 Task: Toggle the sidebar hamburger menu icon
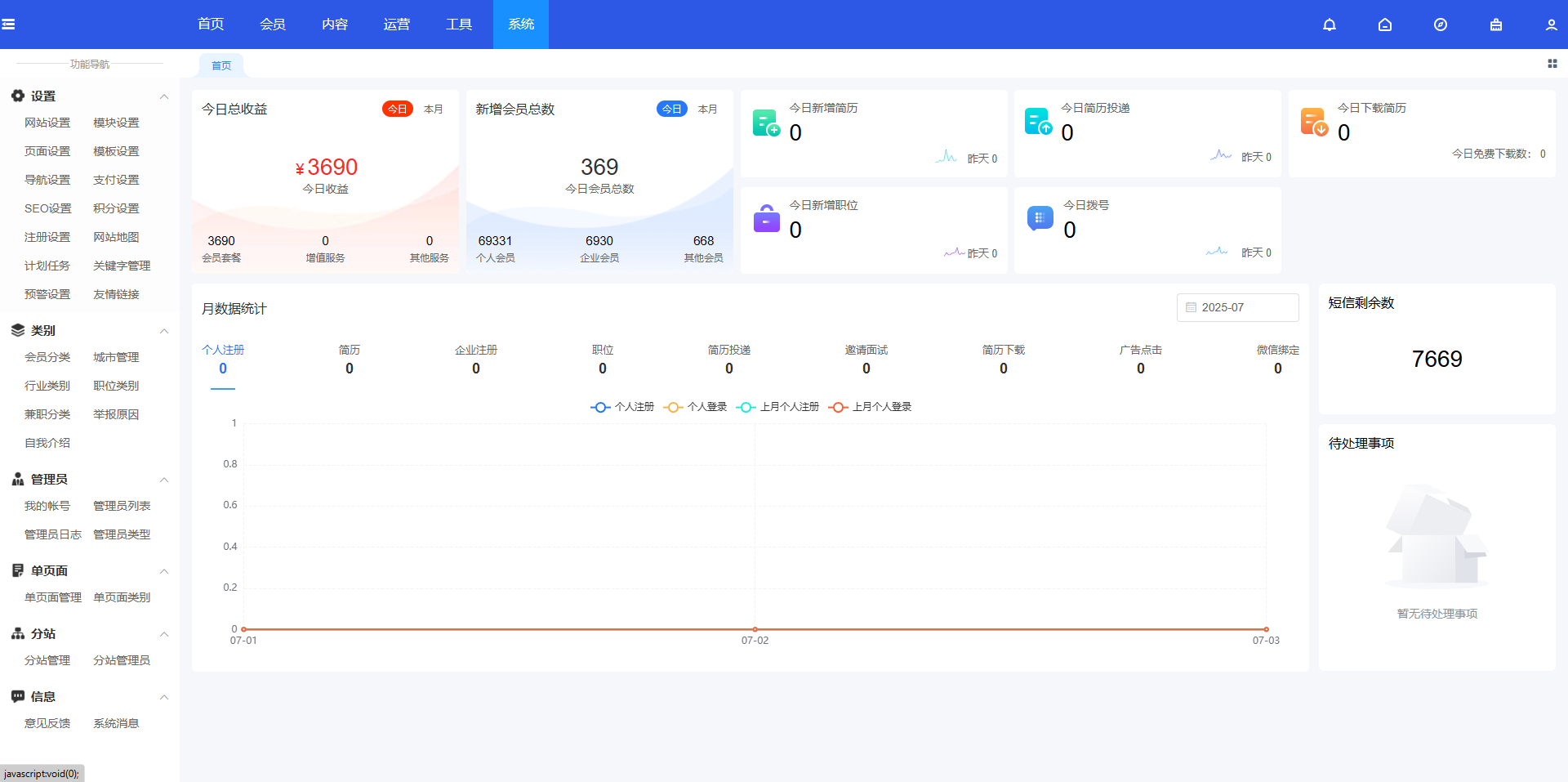tap(8, 25)
